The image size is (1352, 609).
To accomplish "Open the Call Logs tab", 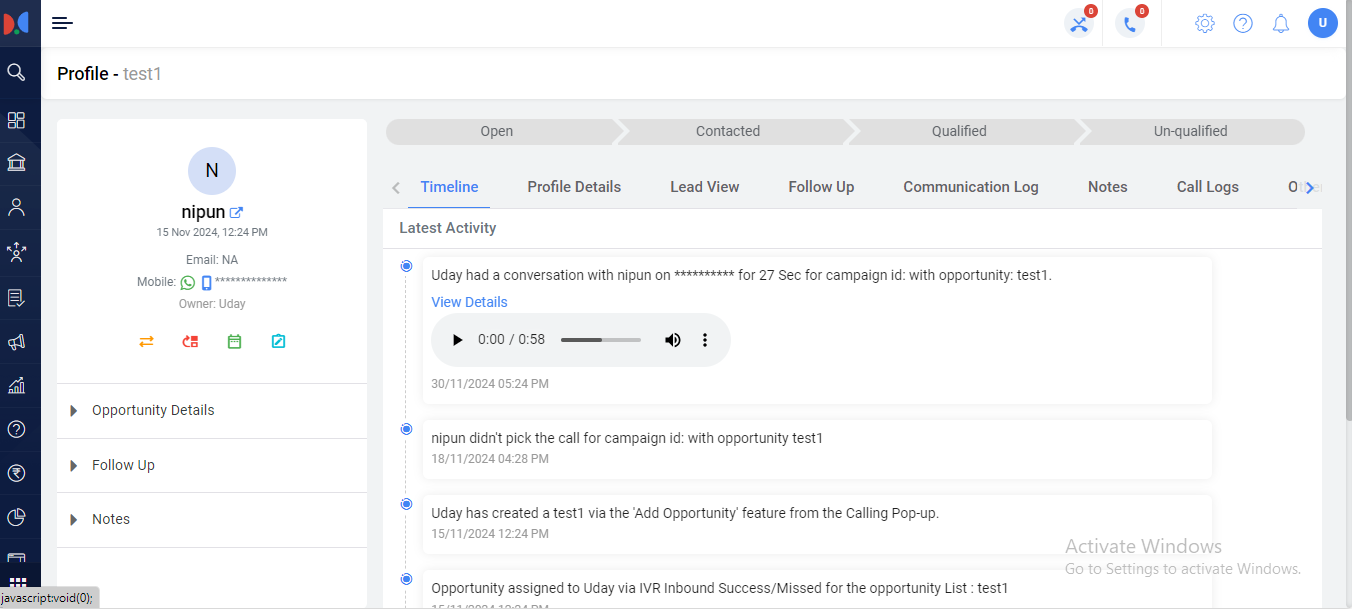I will click(1207, 187).
